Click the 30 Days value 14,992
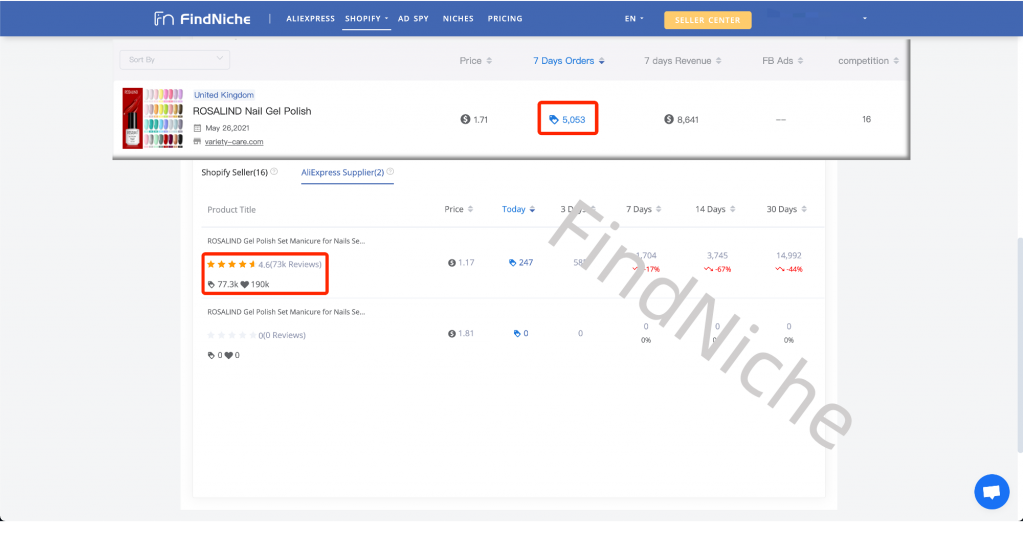The image size is (1024, 537). click(x=788, y=255)
